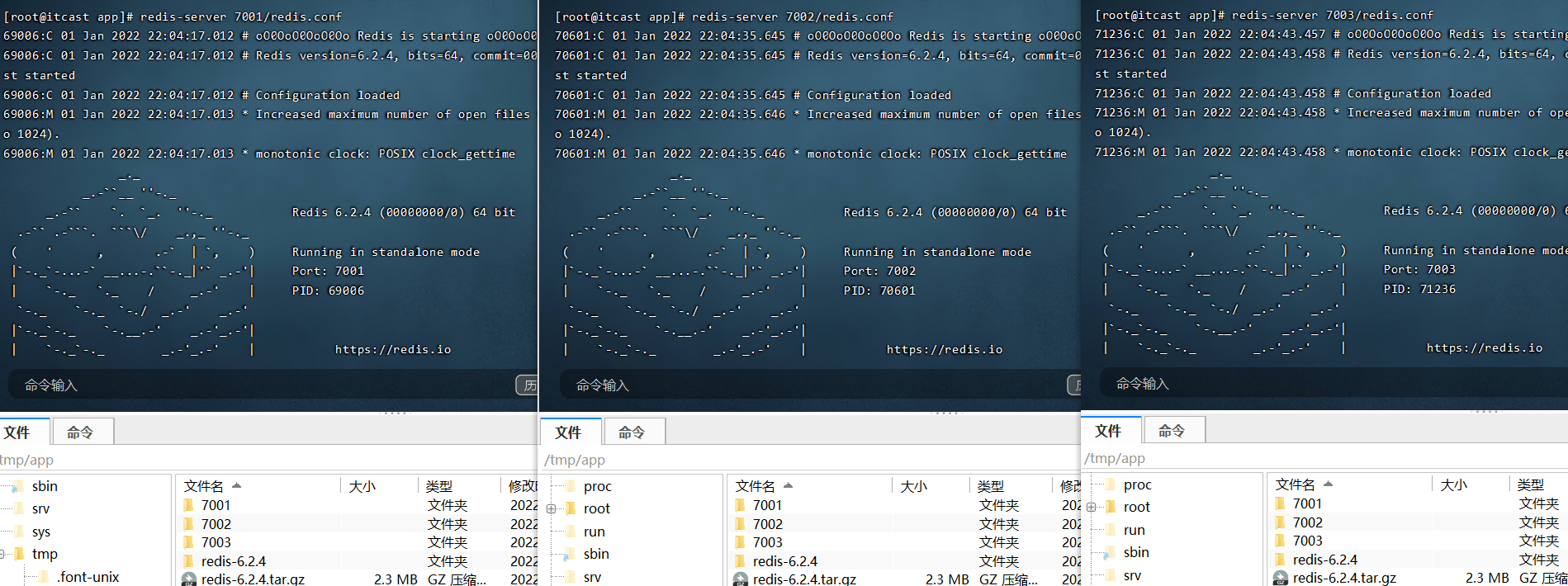Image resolution: width=1568 pixels, height=586 pixels.
Task: Expand the root node in middle tree
Action: (x=551, y=508)
